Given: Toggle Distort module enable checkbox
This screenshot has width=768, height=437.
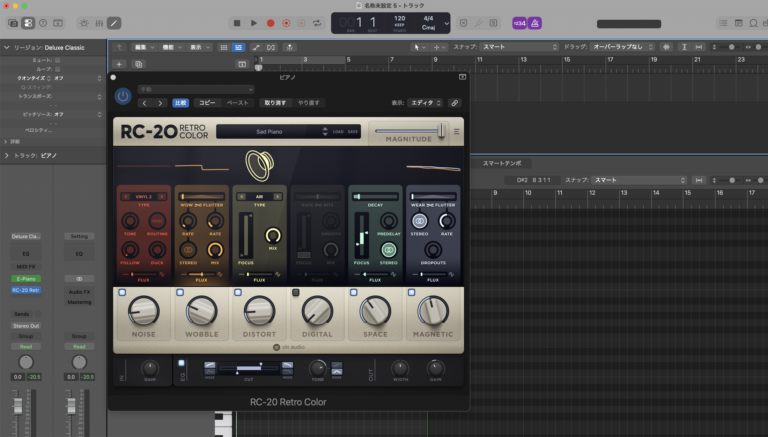Looking at the screenshot, I should (x=238, y=292).
